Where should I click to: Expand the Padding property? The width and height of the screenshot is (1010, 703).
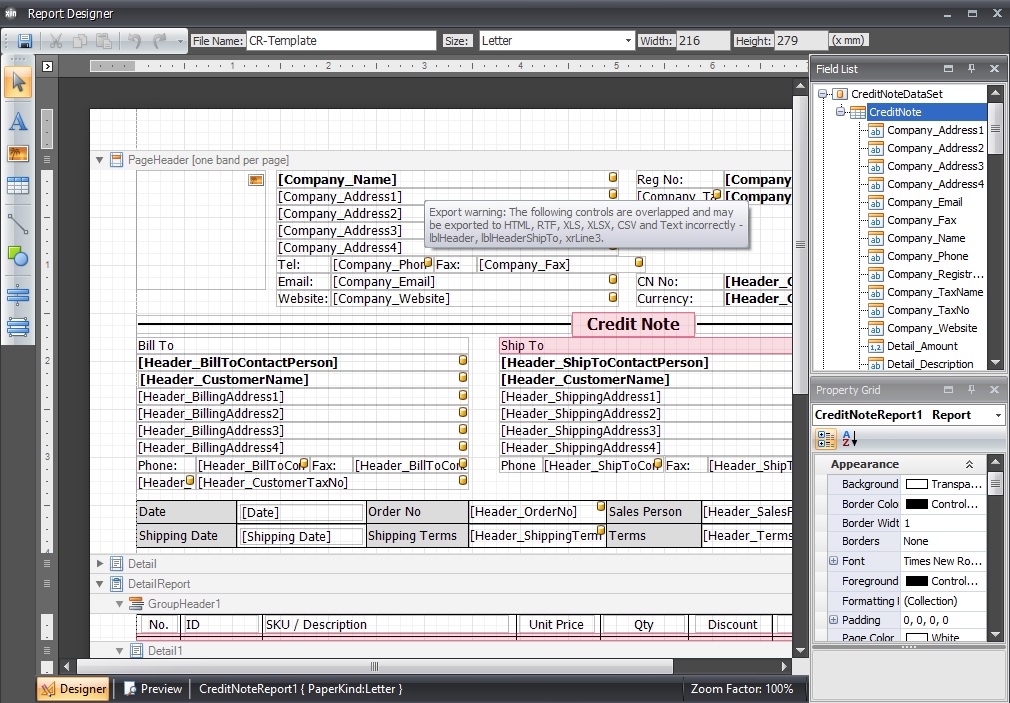pyautogui.click(x=833, y=620)
